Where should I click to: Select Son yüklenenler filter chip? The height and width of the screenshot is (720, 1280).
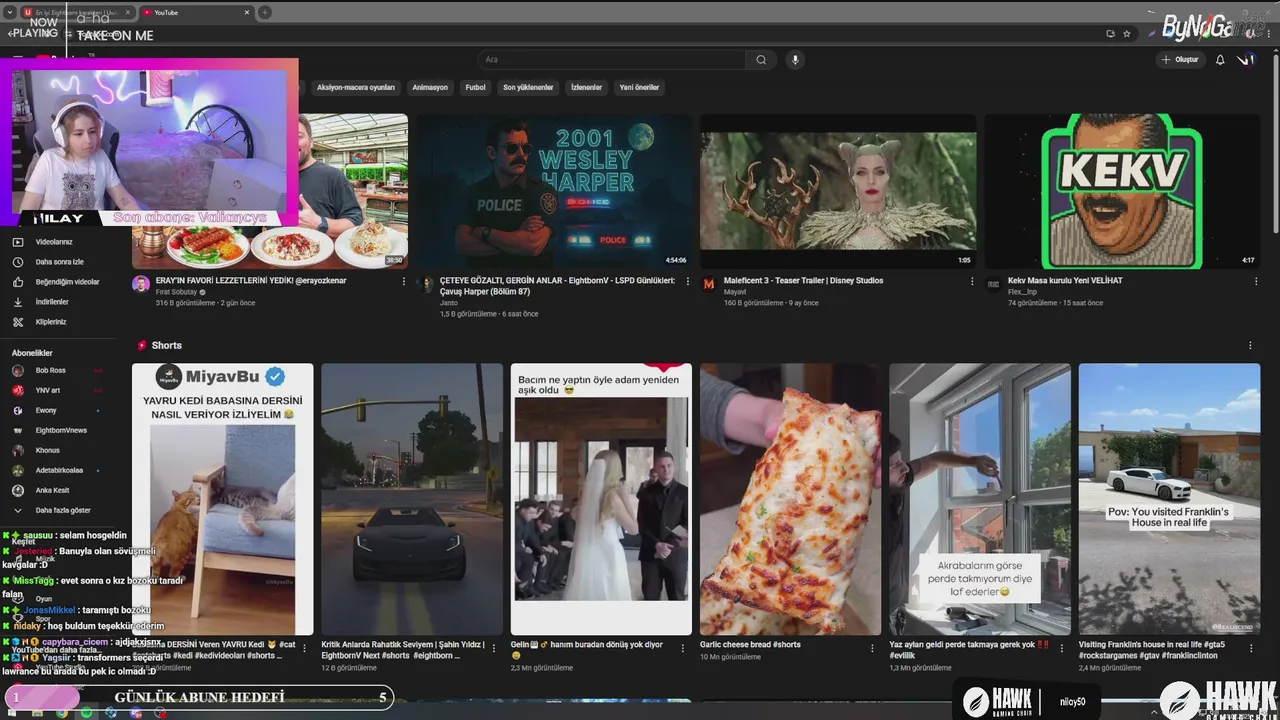pyautogui.click(x=528, y=87)
